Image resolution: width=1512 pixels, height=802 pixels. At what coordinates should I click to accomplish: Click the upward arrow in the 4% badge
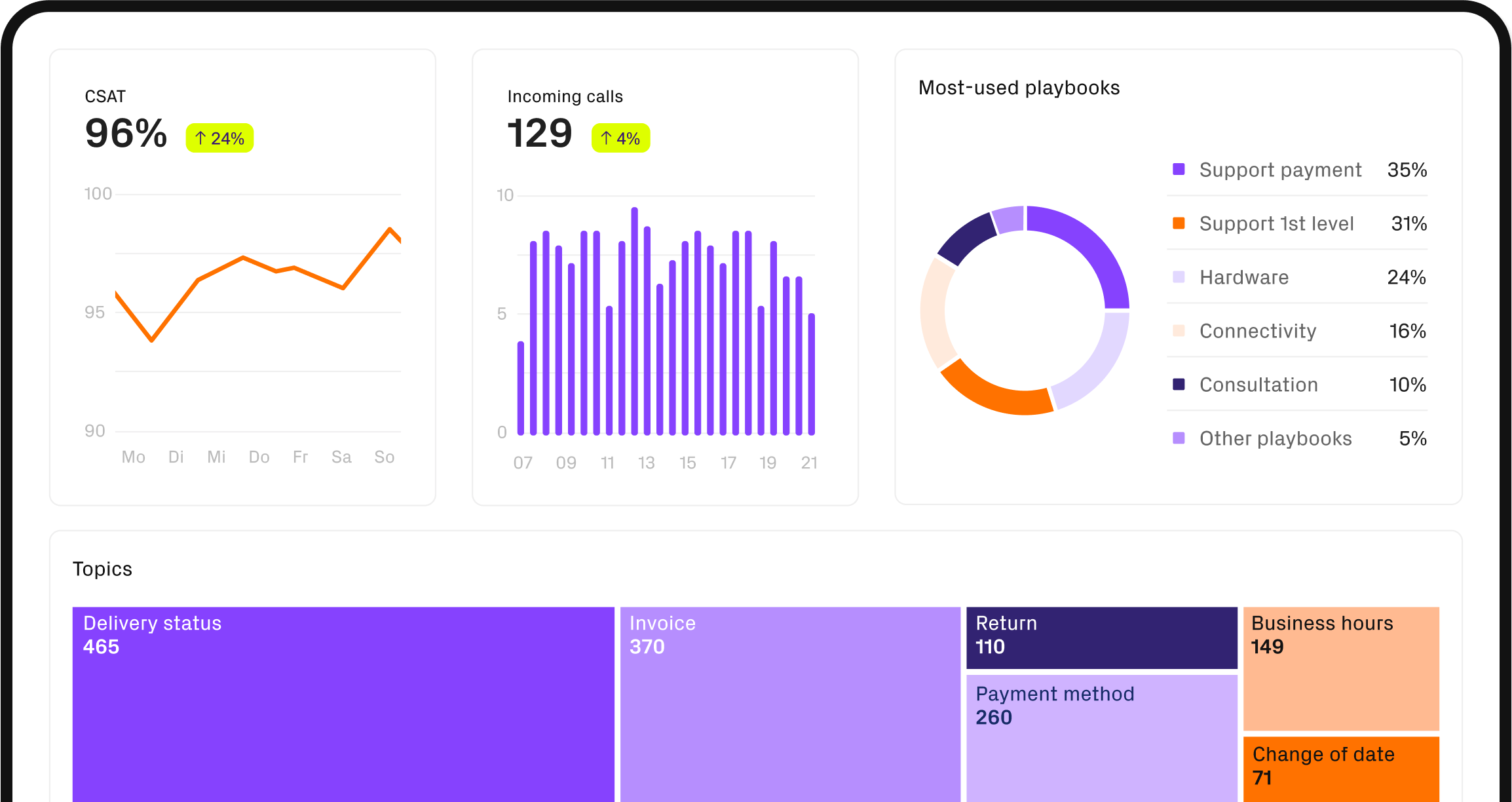click(606, 138)
